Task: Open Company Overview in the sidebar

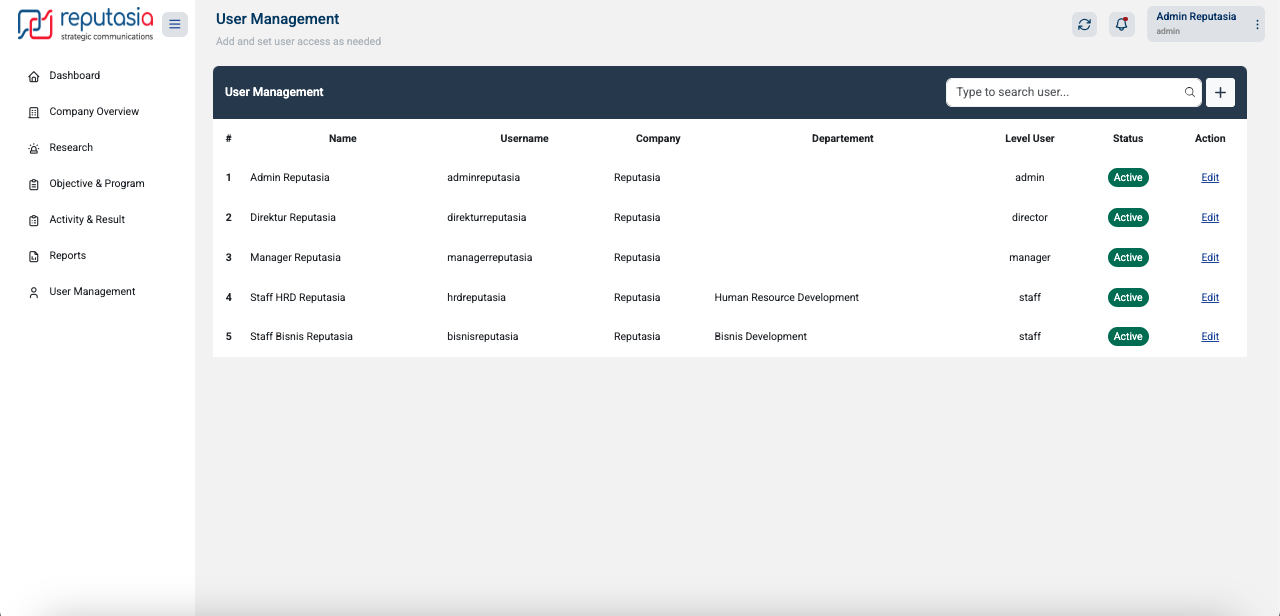Action: (94, 112)
